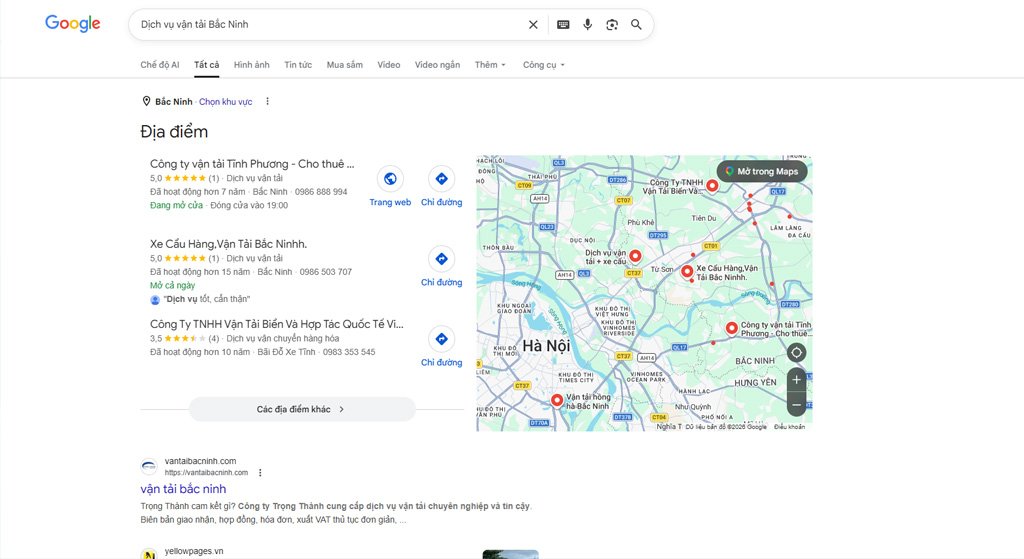Click the my-location target icon on map
This screenshot has height=559, width=1024.
tap(796, 353)
